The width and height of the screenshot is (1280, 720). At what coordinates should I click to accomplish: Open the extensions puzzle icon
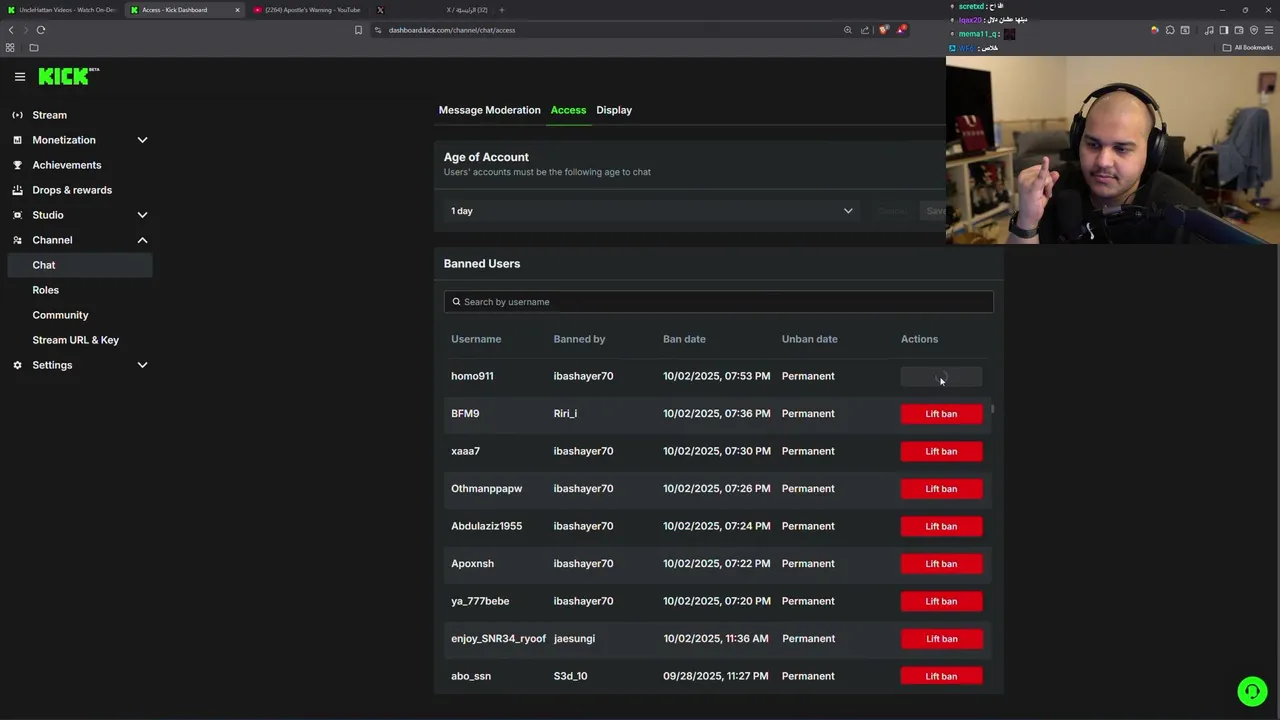[x=1170, y=30]
